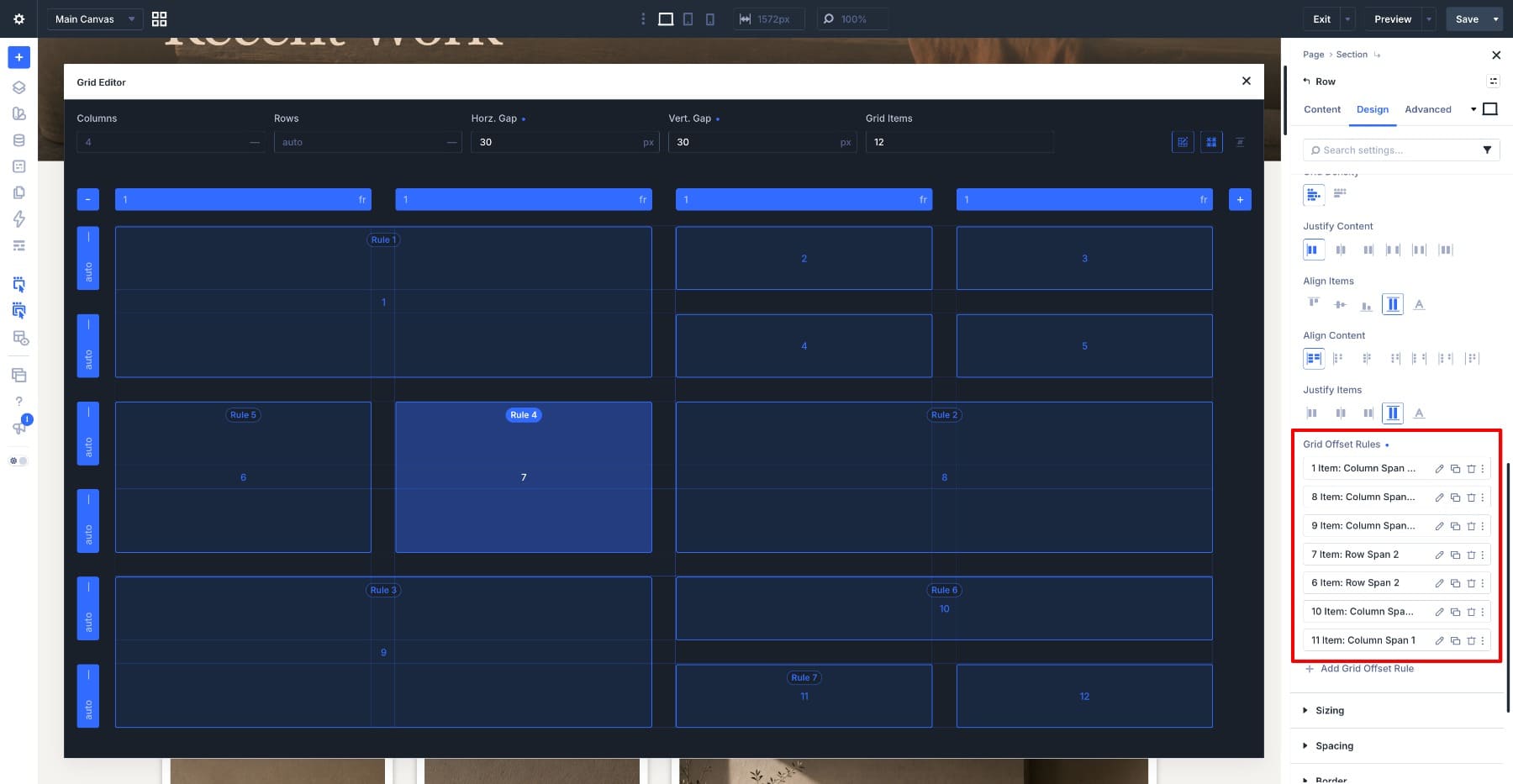This screenshot has height=784, width=1513.
Task: Click the Save button
Action: point(1467,18)
